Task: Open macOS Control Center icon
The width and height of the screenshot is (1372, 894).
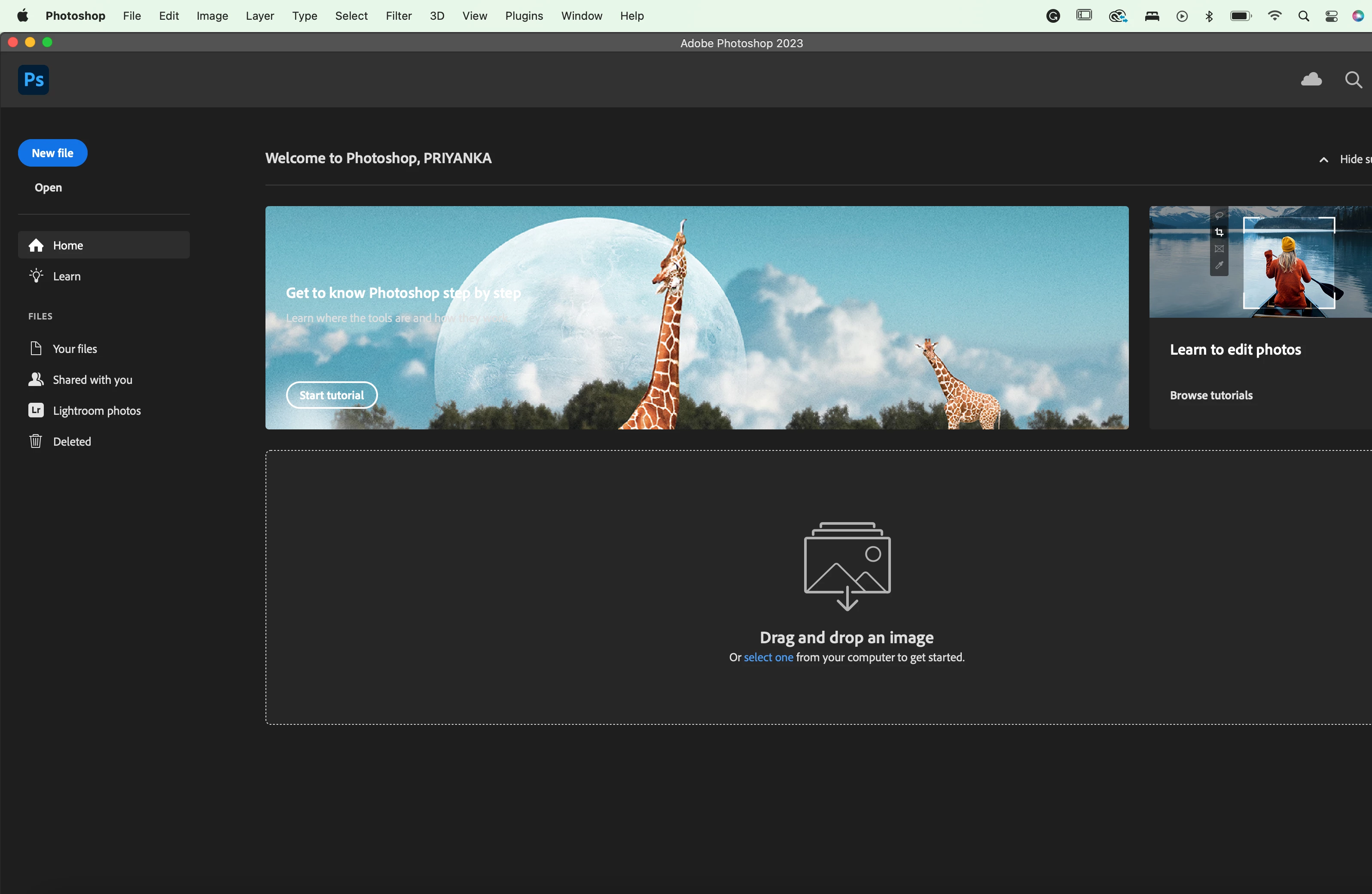Action: coord(1331,16)
